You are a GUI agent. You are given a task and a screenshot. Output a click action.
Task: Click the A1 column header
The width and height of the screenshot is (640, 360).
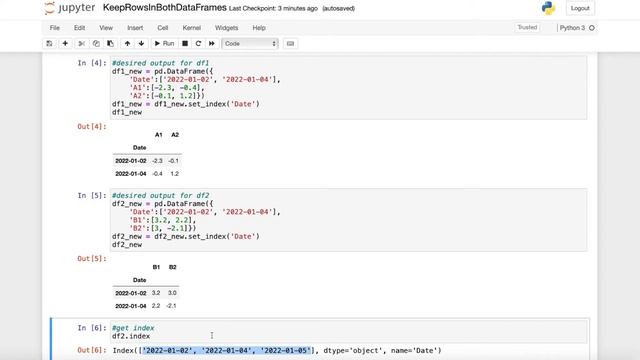point(159,135)
